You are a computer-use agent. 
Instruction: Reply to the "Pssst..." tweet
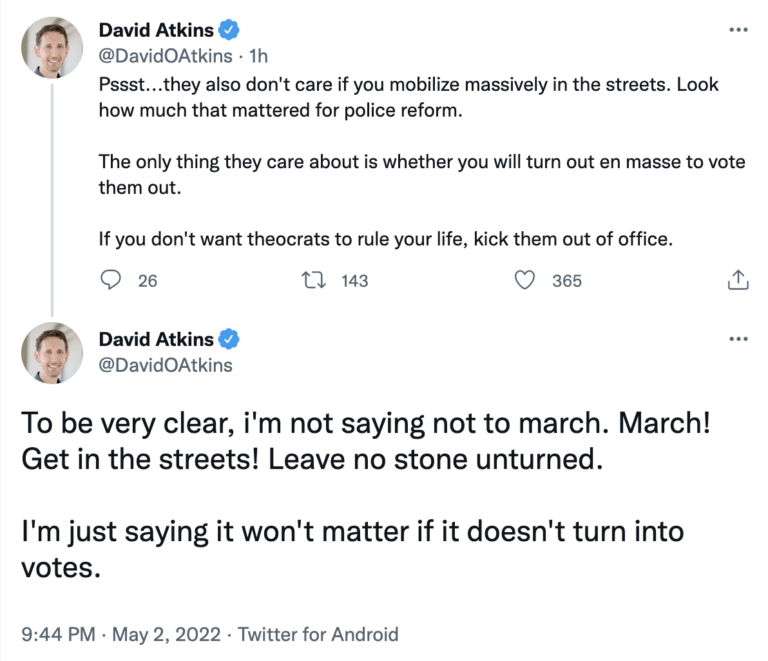point(111,281)
